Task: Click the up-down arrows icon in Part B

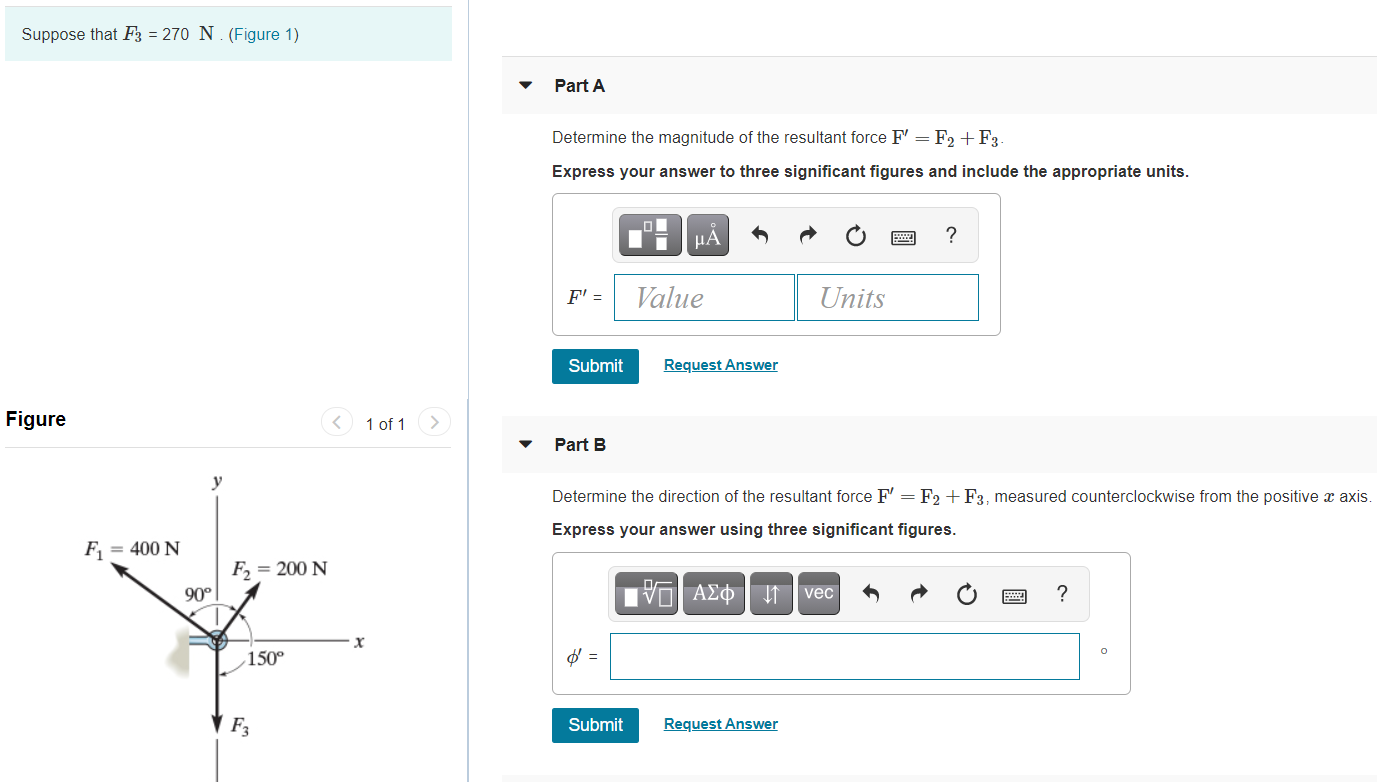Action: click(x=770, y=593)
